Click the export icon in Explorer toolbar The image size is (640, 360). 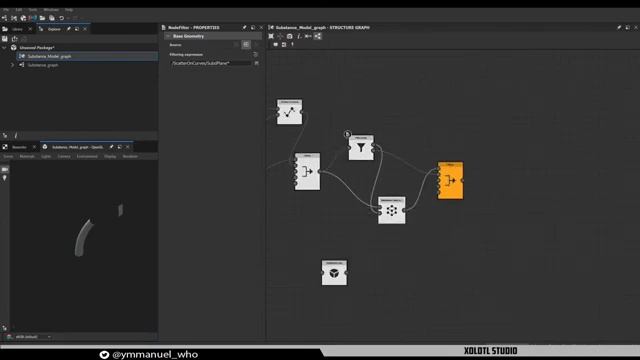15,39
